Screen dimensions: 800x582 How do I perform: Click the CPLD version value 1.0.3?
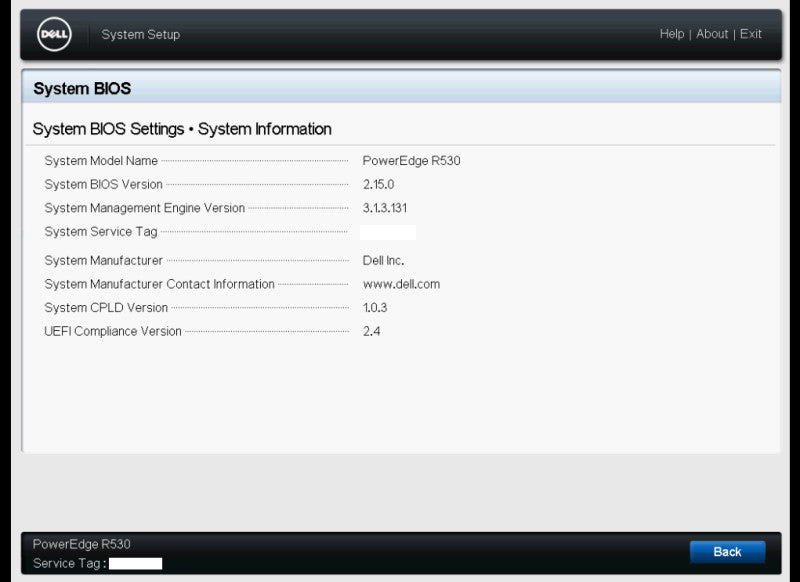[375, 308]
